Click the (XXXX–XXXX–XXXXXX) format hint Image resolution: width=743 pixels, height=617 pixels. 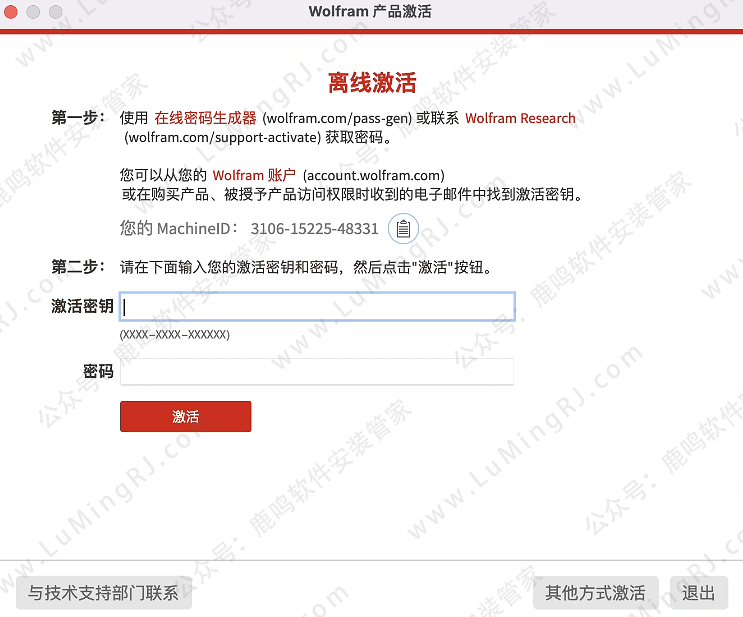(175, 335)
